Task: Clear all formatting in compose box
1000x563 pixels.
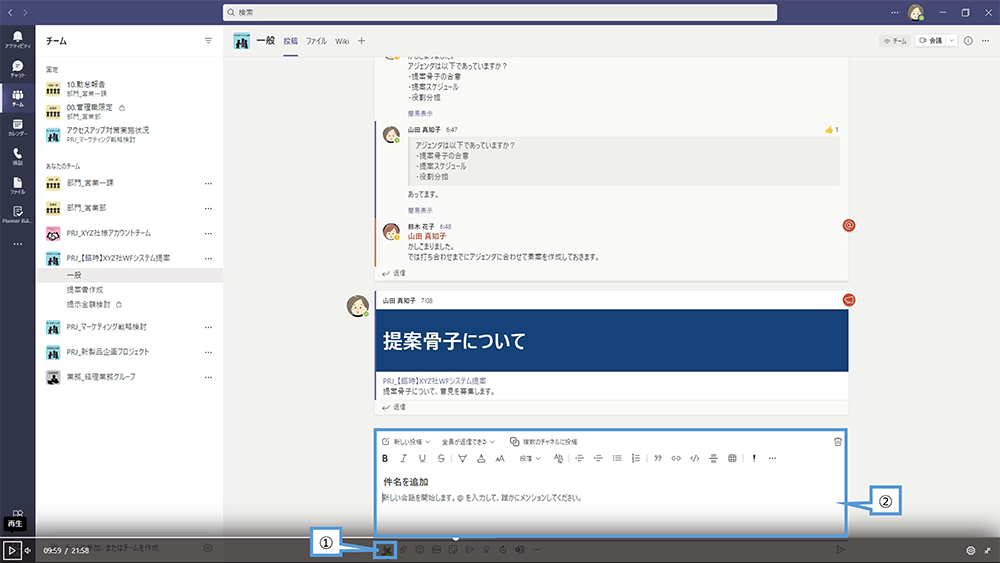Action: tap(558, 458)
